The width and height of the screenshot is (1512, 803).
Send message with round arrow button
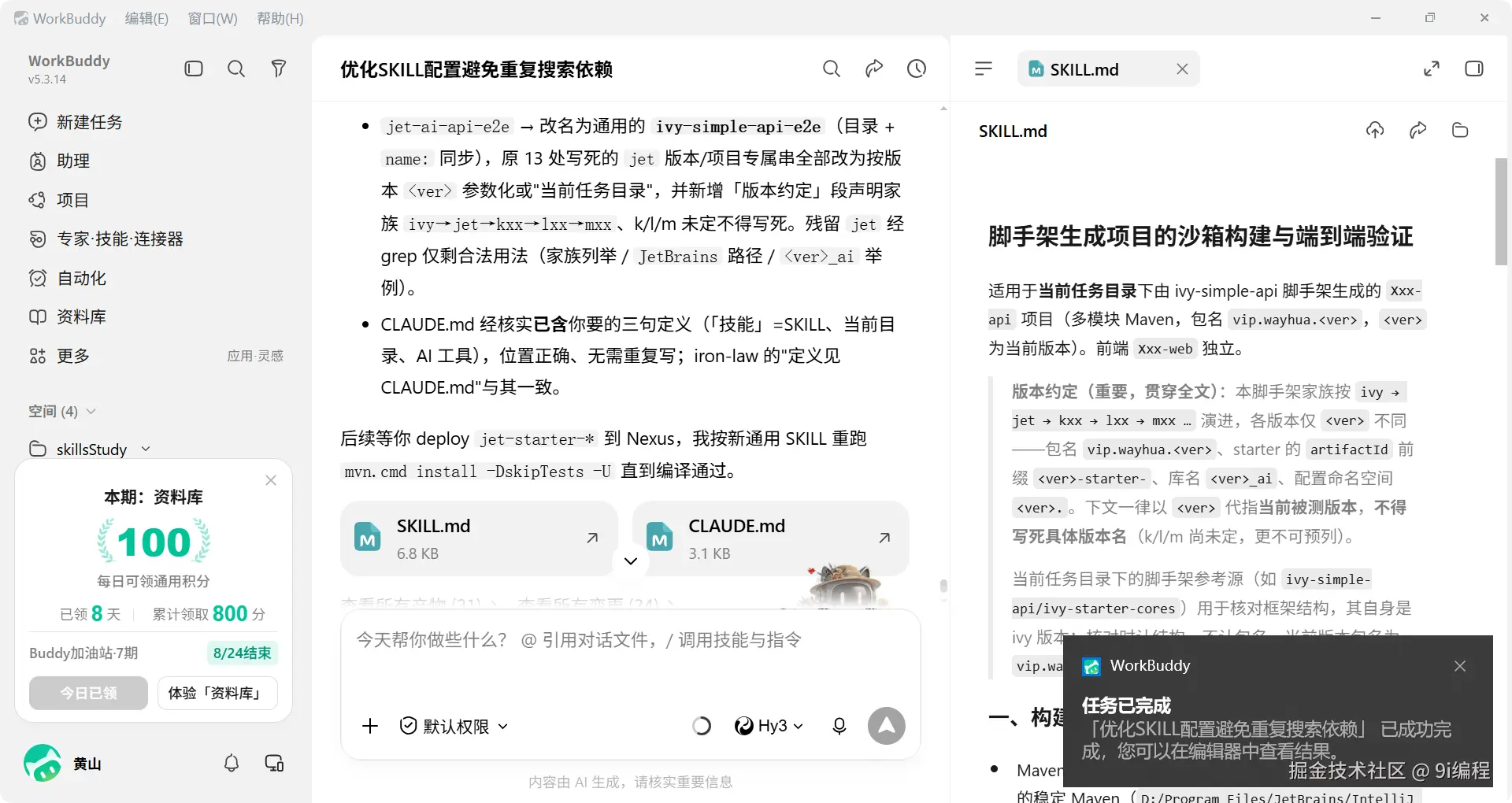[887, 726]
